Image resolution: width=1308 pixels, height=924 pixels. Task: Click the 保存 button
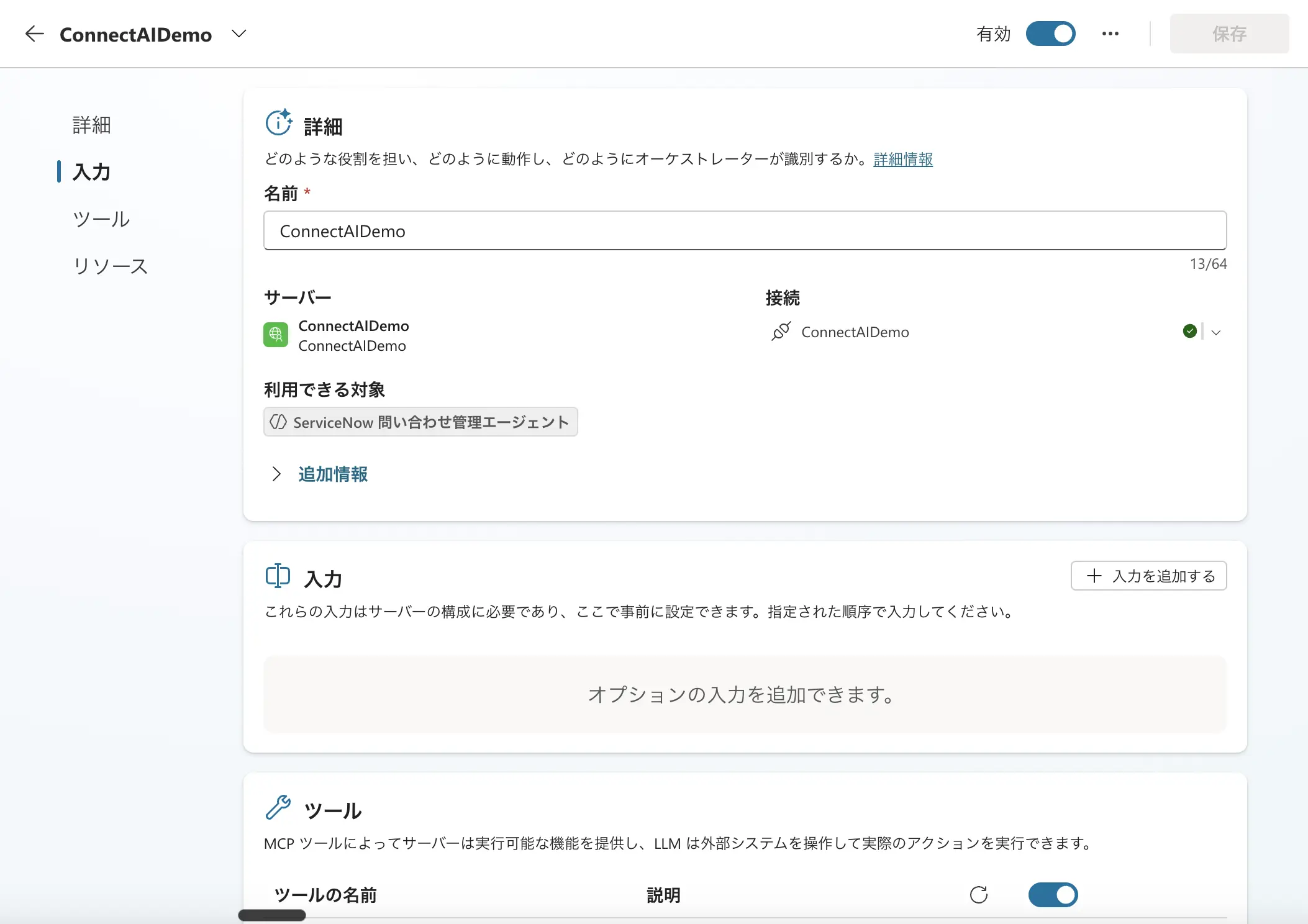(1229, 34)
